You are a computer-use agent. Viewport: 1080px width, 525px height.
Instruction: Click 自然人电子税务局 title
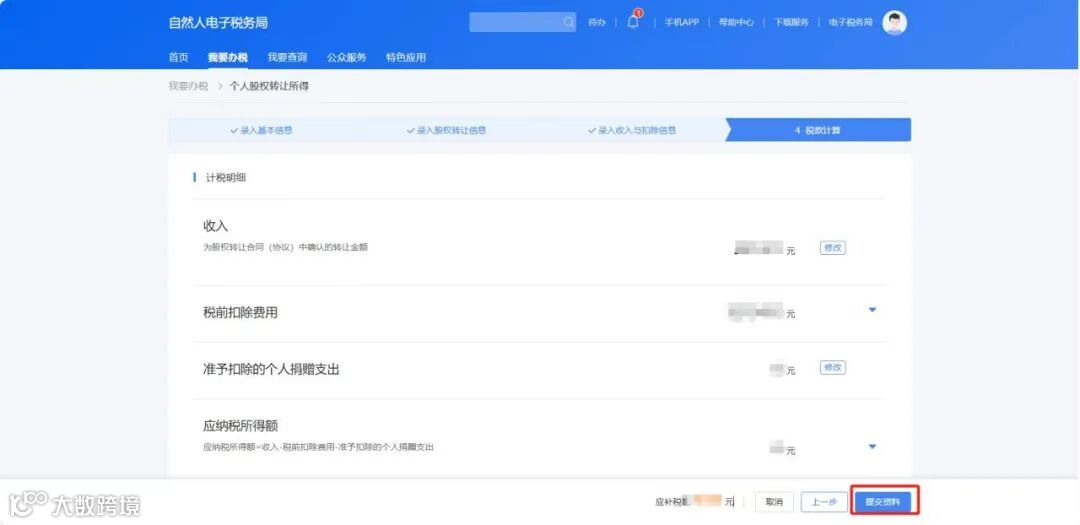click(218, 23)
